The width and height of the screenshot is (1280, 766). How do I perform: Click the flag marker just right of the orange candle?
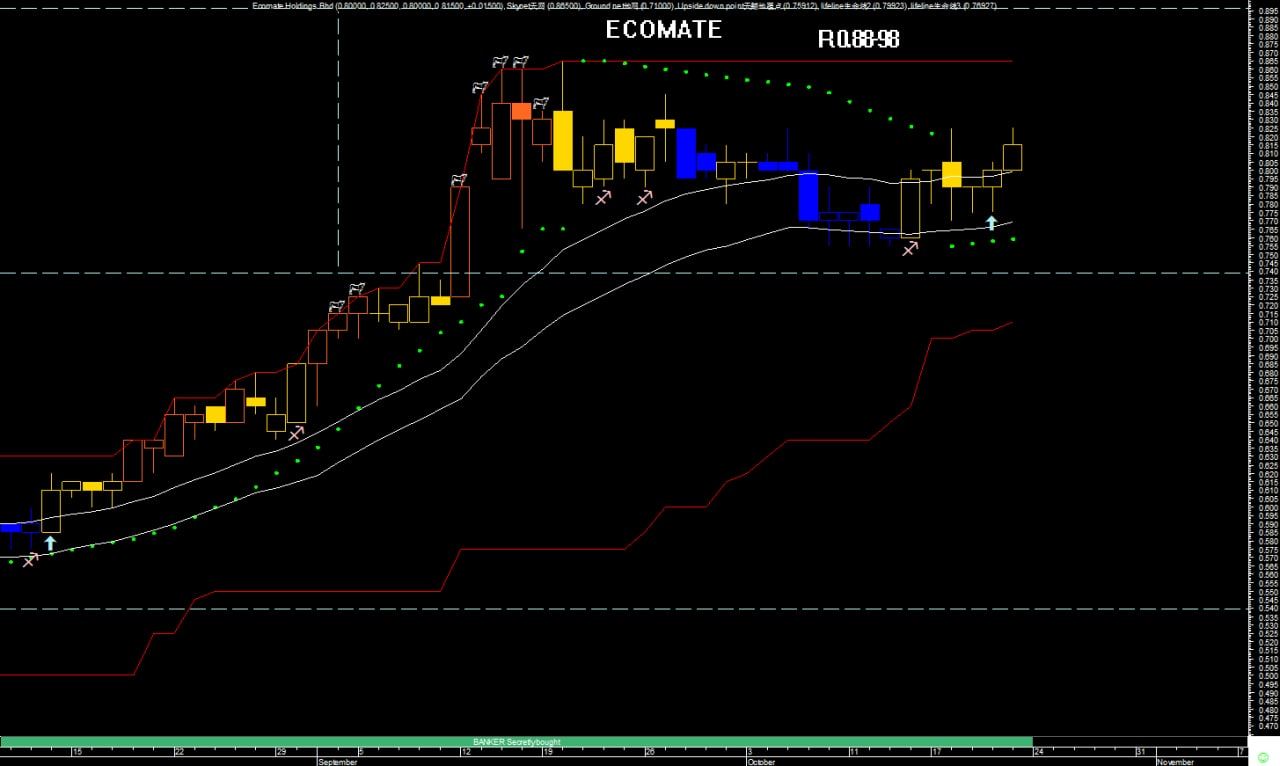[541, 103]
